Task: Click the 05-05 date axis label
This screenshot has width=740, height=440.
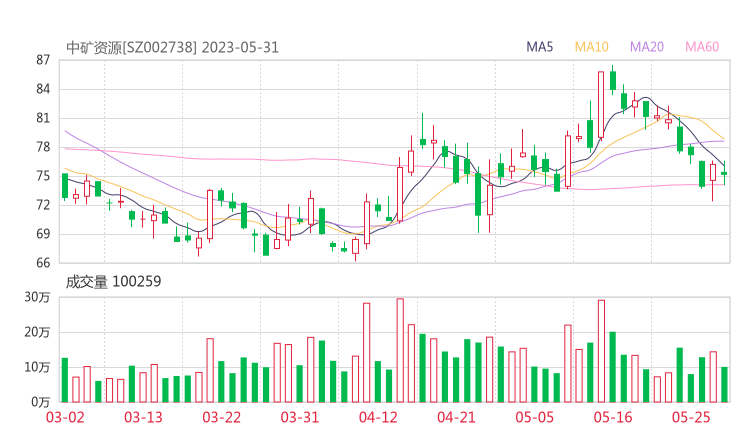Action: tap(534, 417)
